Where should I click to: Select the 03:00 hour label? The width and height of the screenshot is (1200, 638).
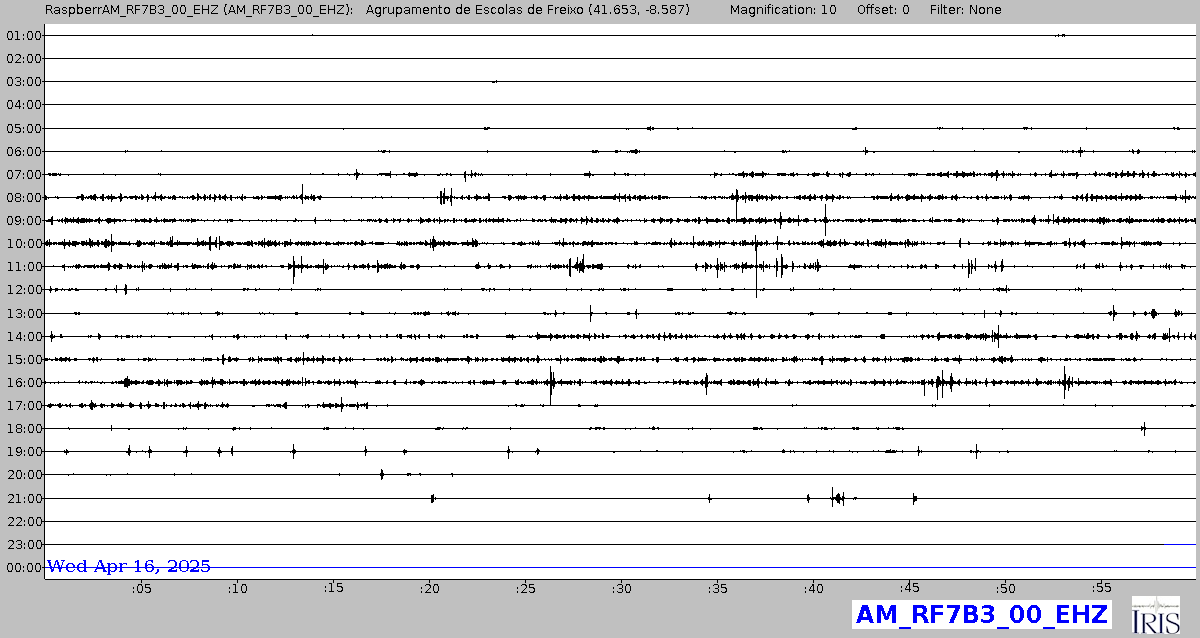[x=23, y=82]
